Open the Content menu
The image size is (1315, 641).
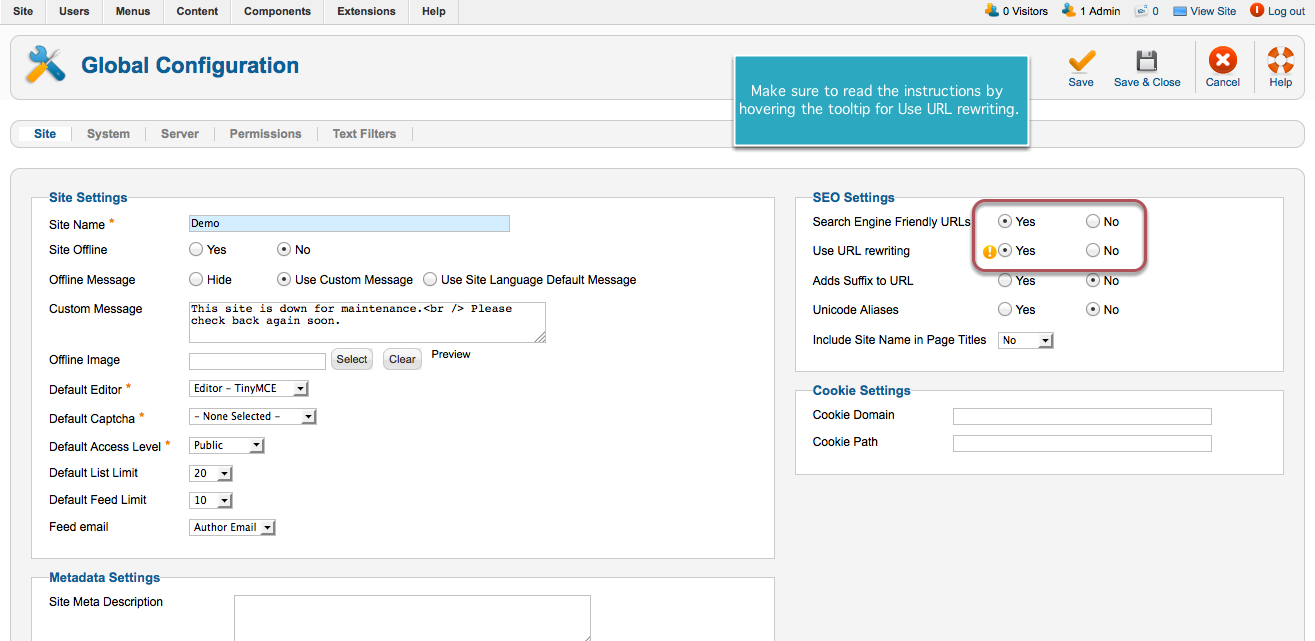click(x=198, y=11)
